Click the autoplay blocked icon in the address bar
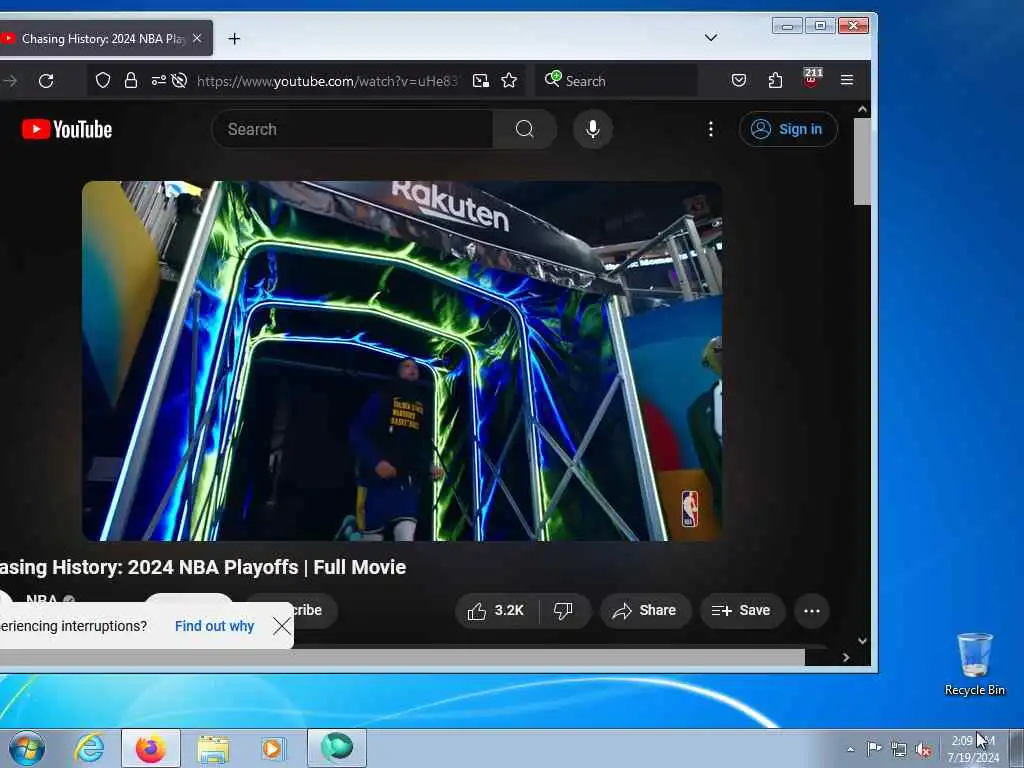The height and width of the screenshot is (768, 1024). [x=179, y=80]
